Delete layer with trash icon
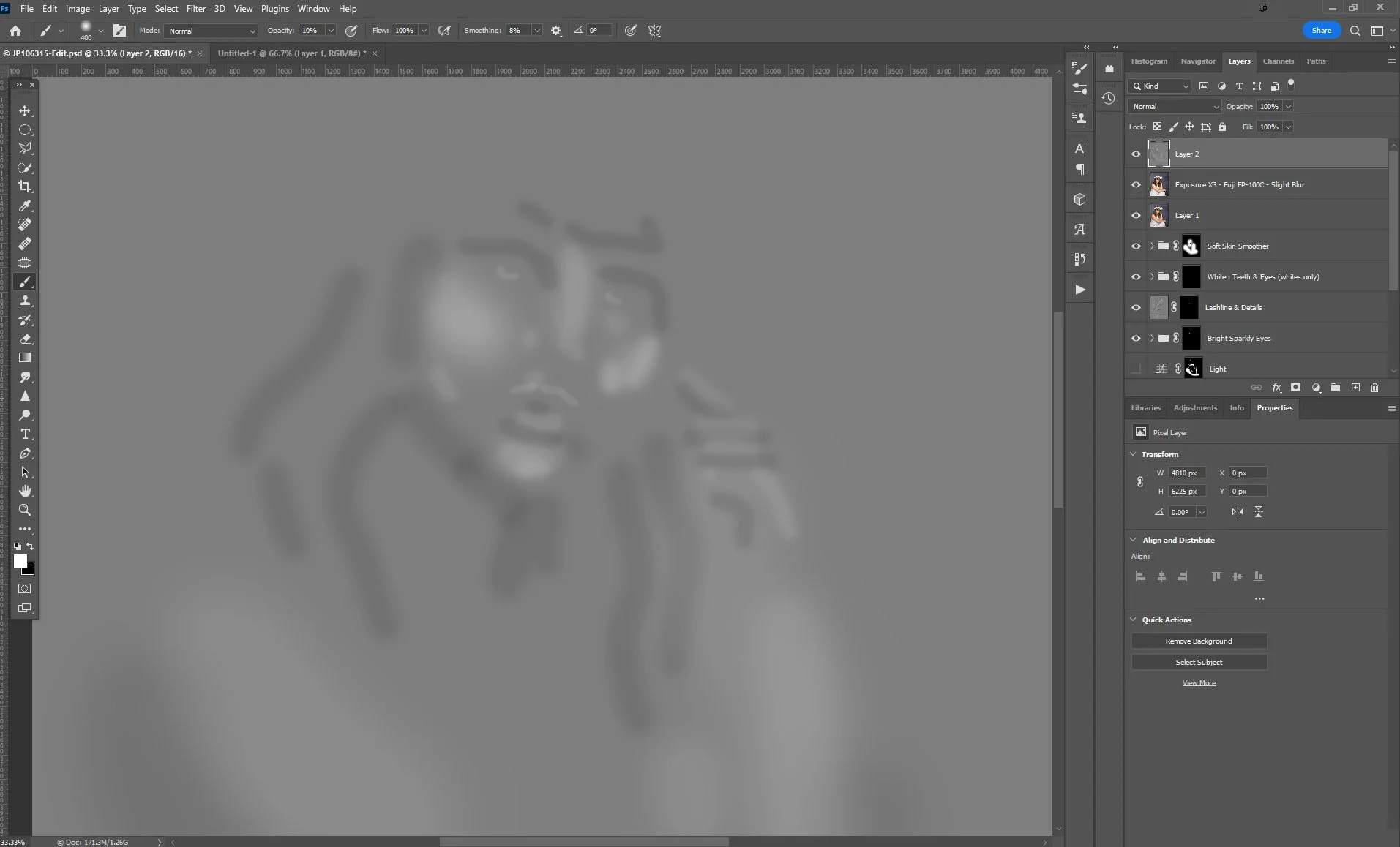The image size is (1400, 847). 1374,388
